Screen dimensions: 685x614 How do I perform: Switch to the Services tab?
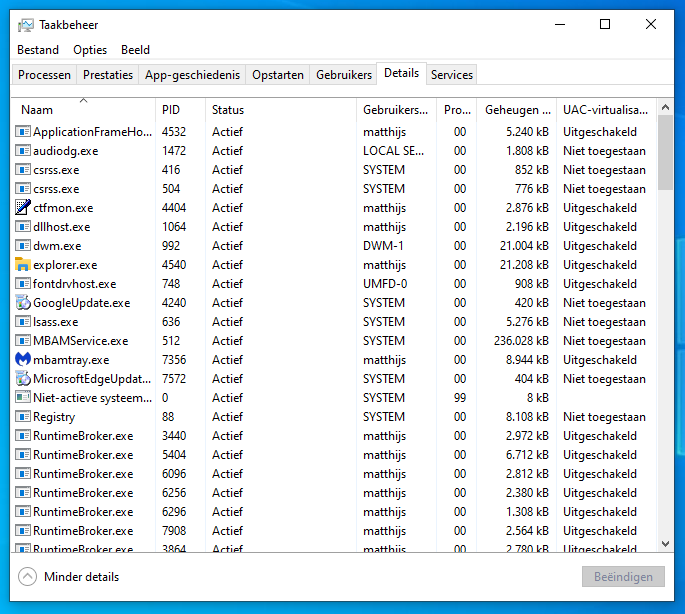[x=452, y=75]
